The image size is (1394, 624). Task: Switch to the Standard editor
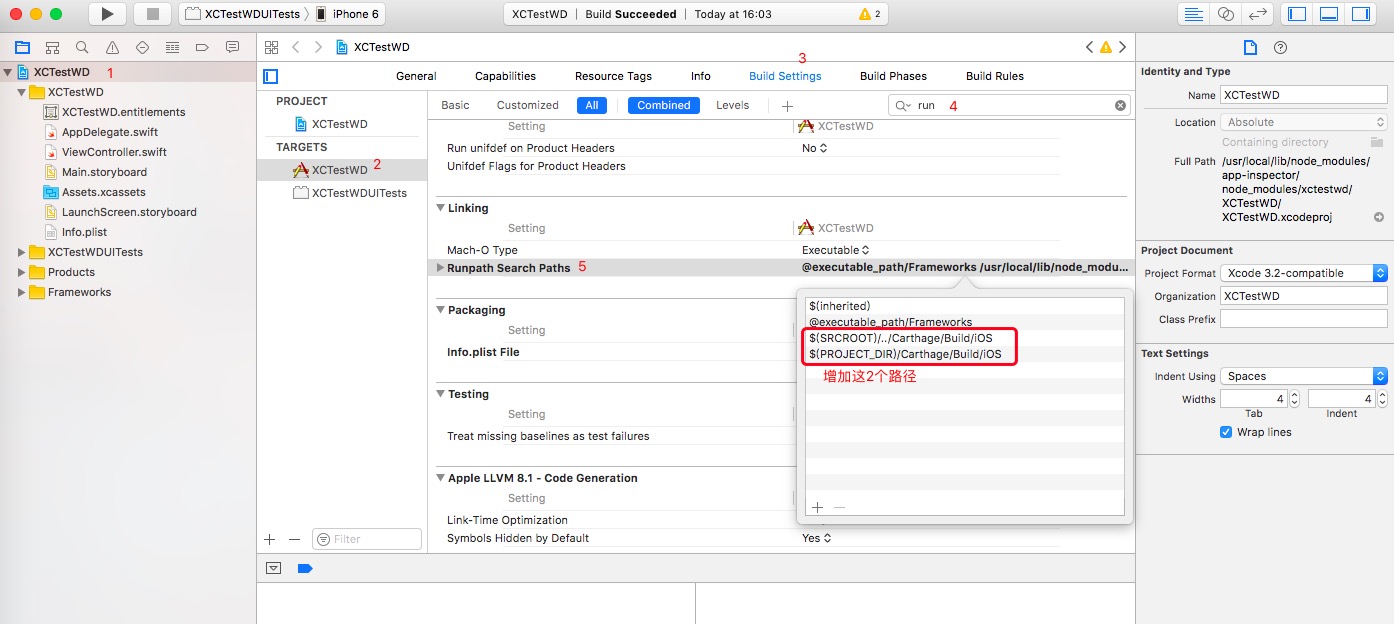tap(1193, 14)
